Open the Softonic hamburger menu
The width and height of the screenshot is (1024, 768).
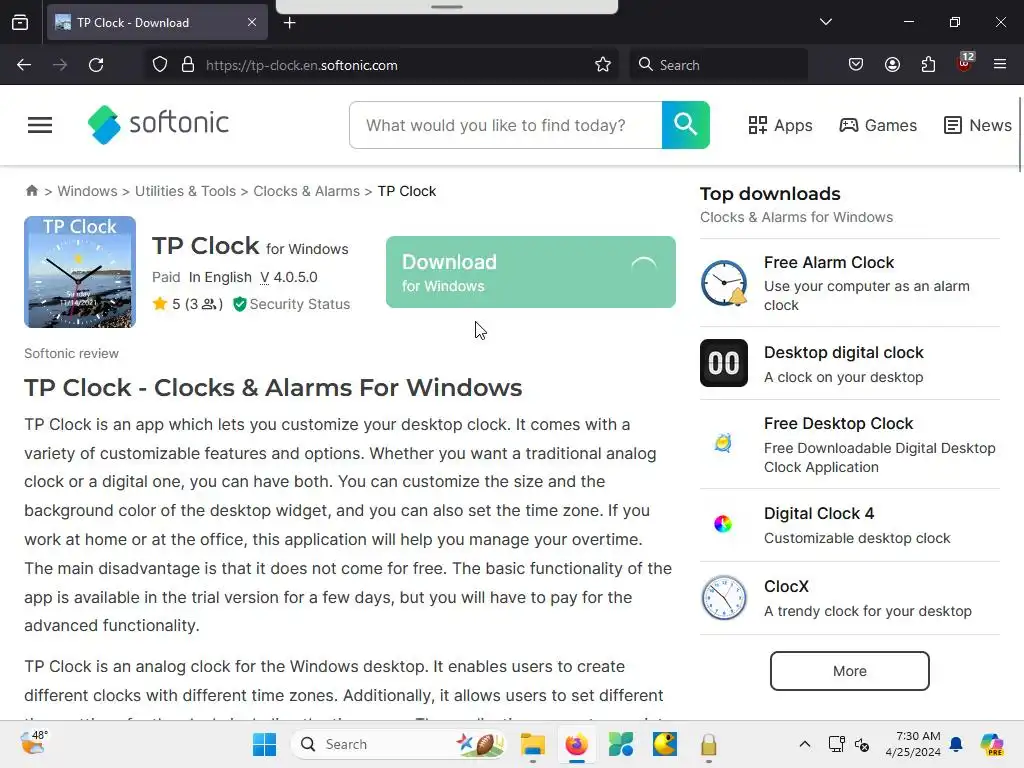point(40,125)
